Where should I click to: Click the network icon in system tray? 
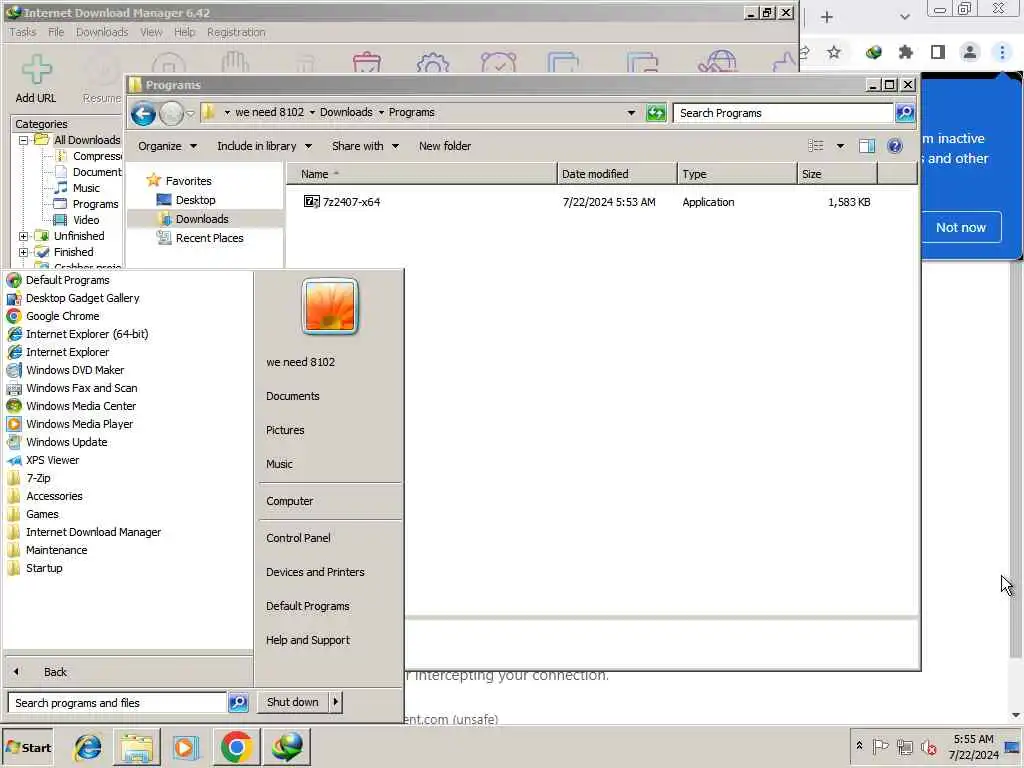pos(904,746)
